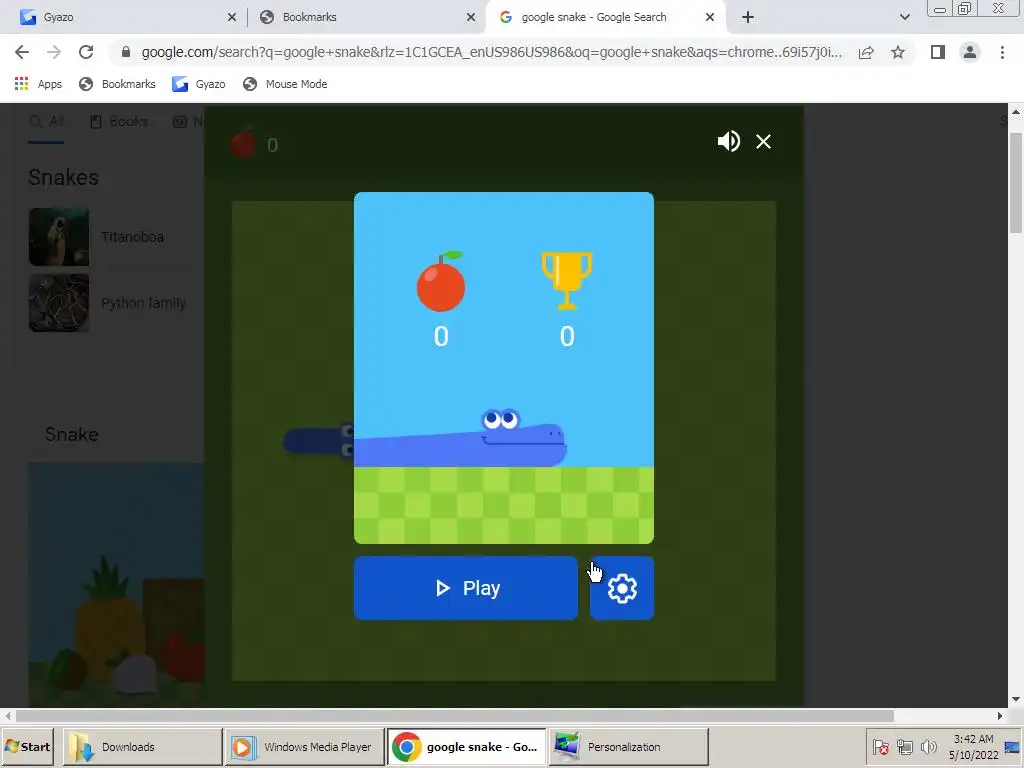Share this page icon
This screenshot has height=768, width=1024.
click(866, 52)
